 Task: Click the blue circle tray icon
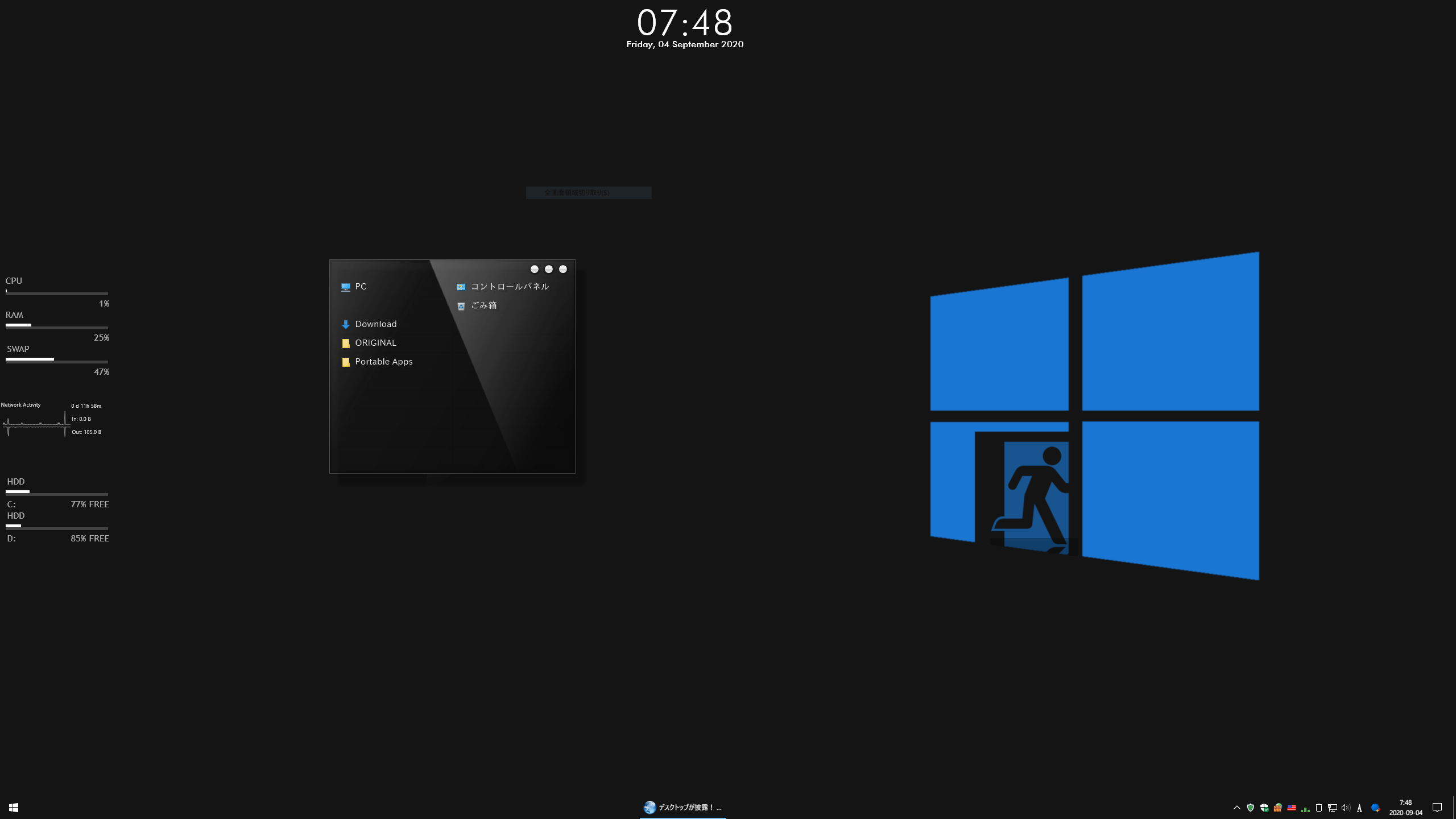pos(1375,808)
